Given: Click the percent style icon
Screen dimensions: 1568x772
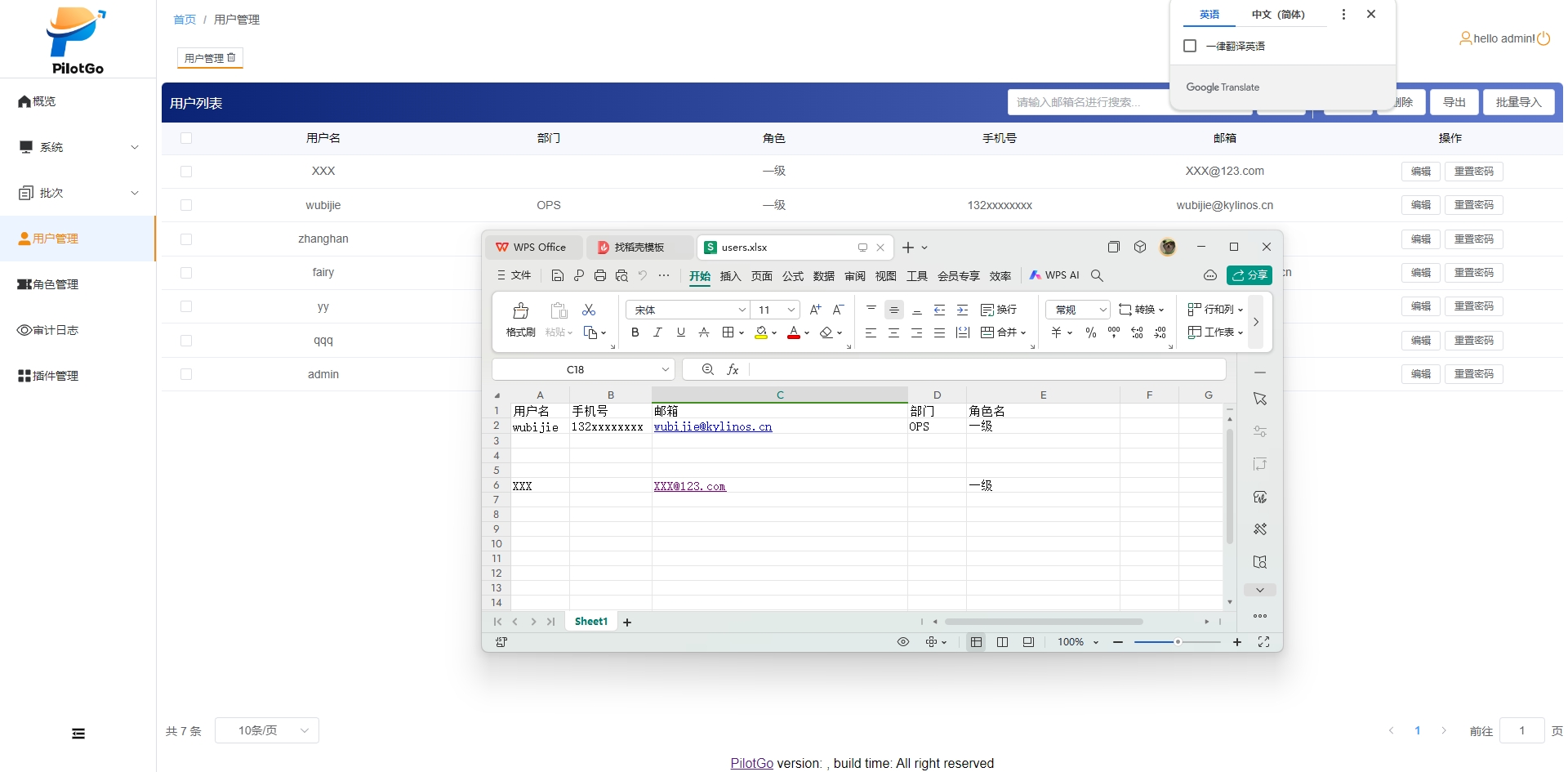Looking at the screenshot, I should click(x=1090, y=332).
